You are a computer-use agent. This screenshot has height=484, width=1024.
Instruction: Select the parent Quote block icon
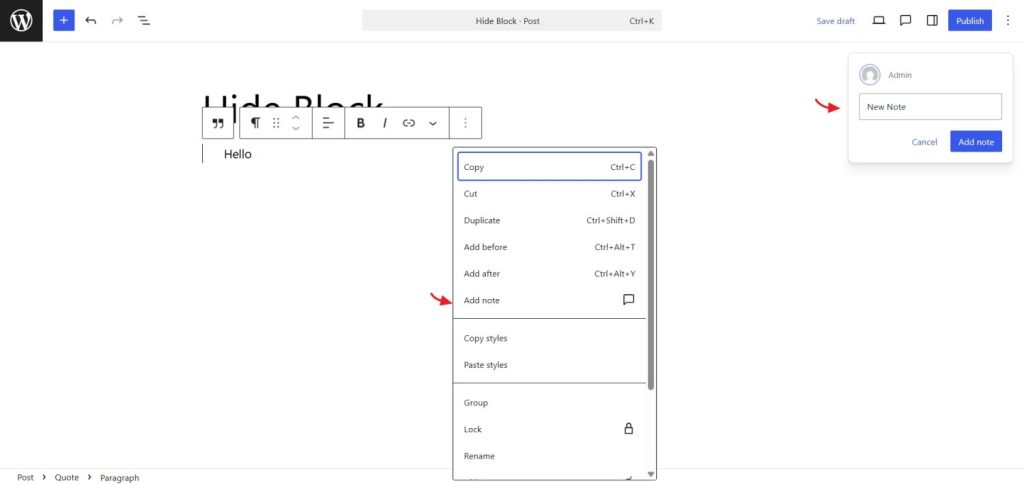(x=218, y=123)
